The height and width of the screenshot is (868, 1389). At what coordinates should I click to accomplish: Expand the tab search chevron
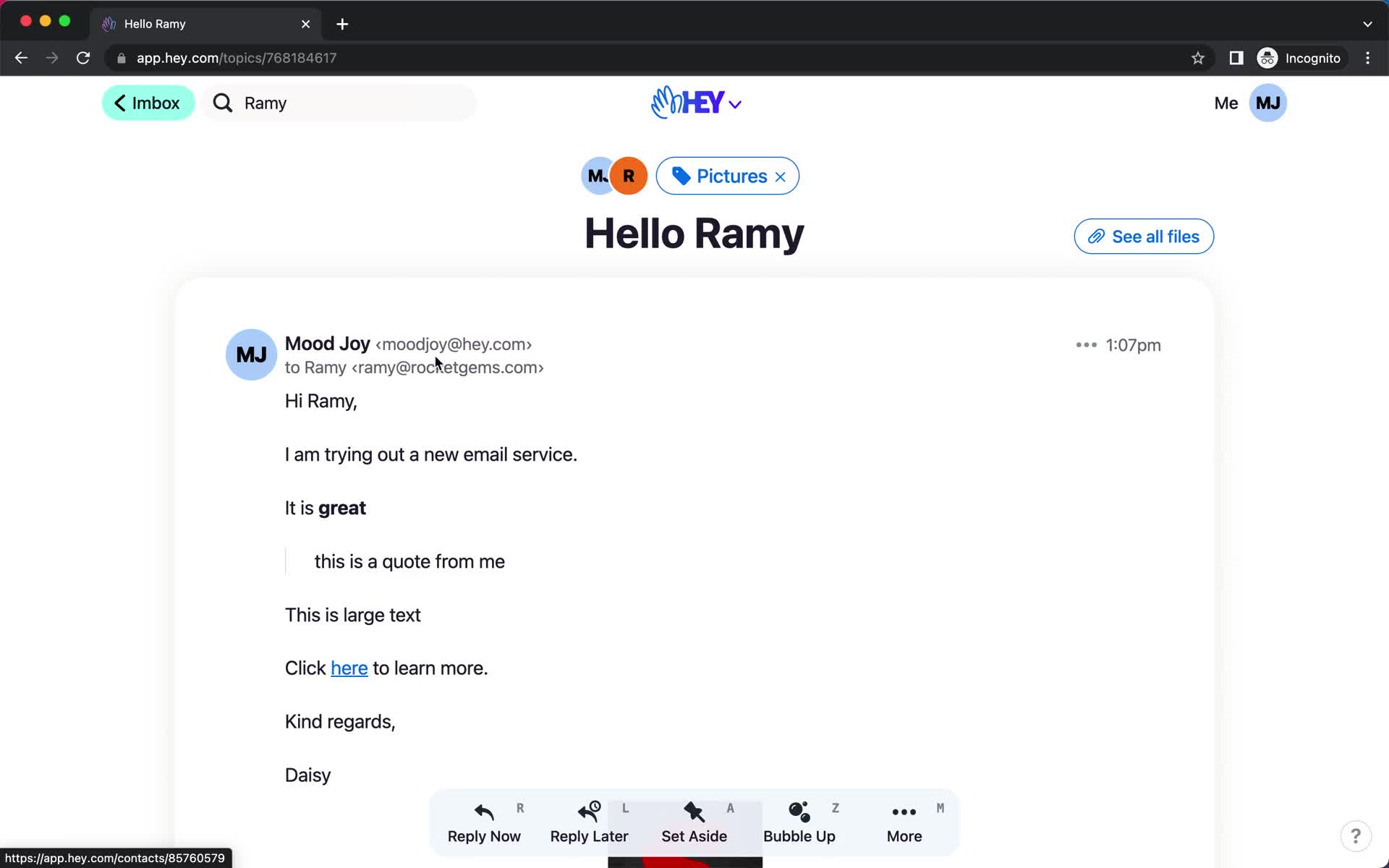click(1367, 24)
